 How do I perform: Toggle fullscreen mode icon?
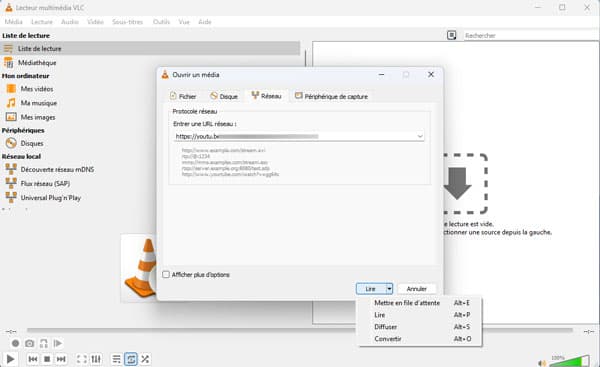[82, 359]
